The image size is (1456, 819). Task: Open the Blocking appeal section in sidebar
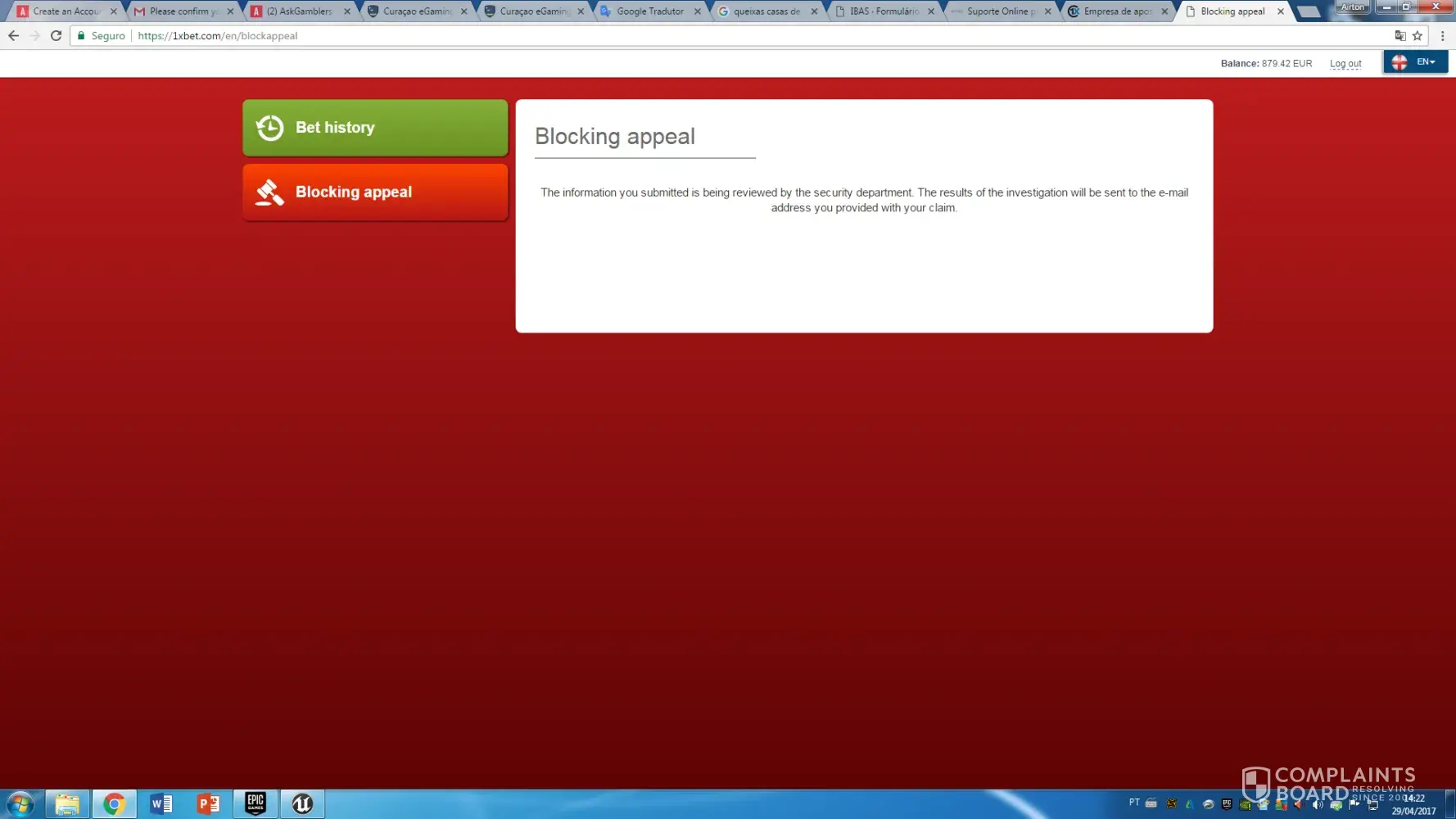pyautogui.click(x=375, y=192)
